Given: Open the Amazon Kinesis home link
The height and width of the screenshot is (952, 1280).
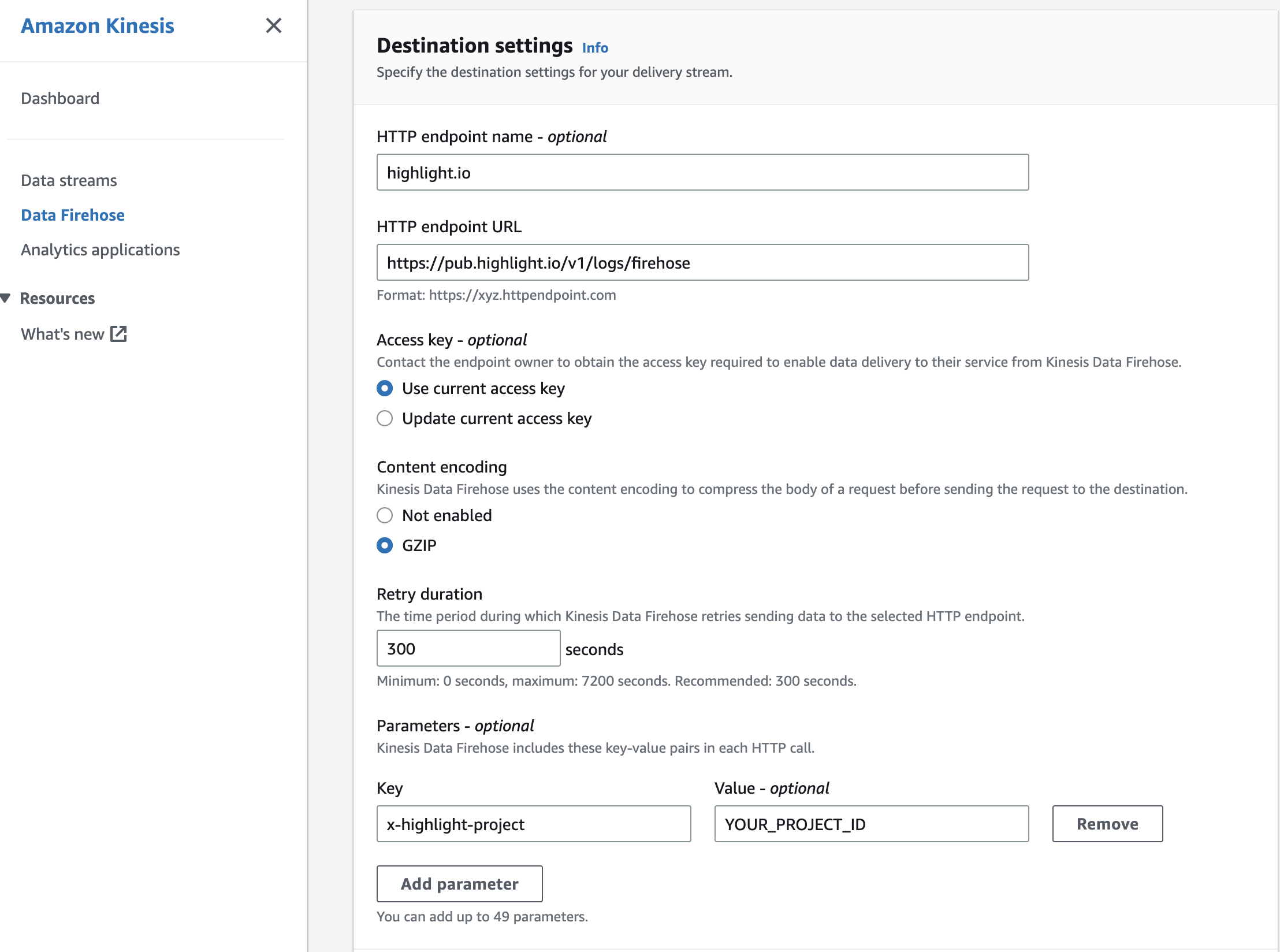Looking at the screenshot, I should [97, 25].
